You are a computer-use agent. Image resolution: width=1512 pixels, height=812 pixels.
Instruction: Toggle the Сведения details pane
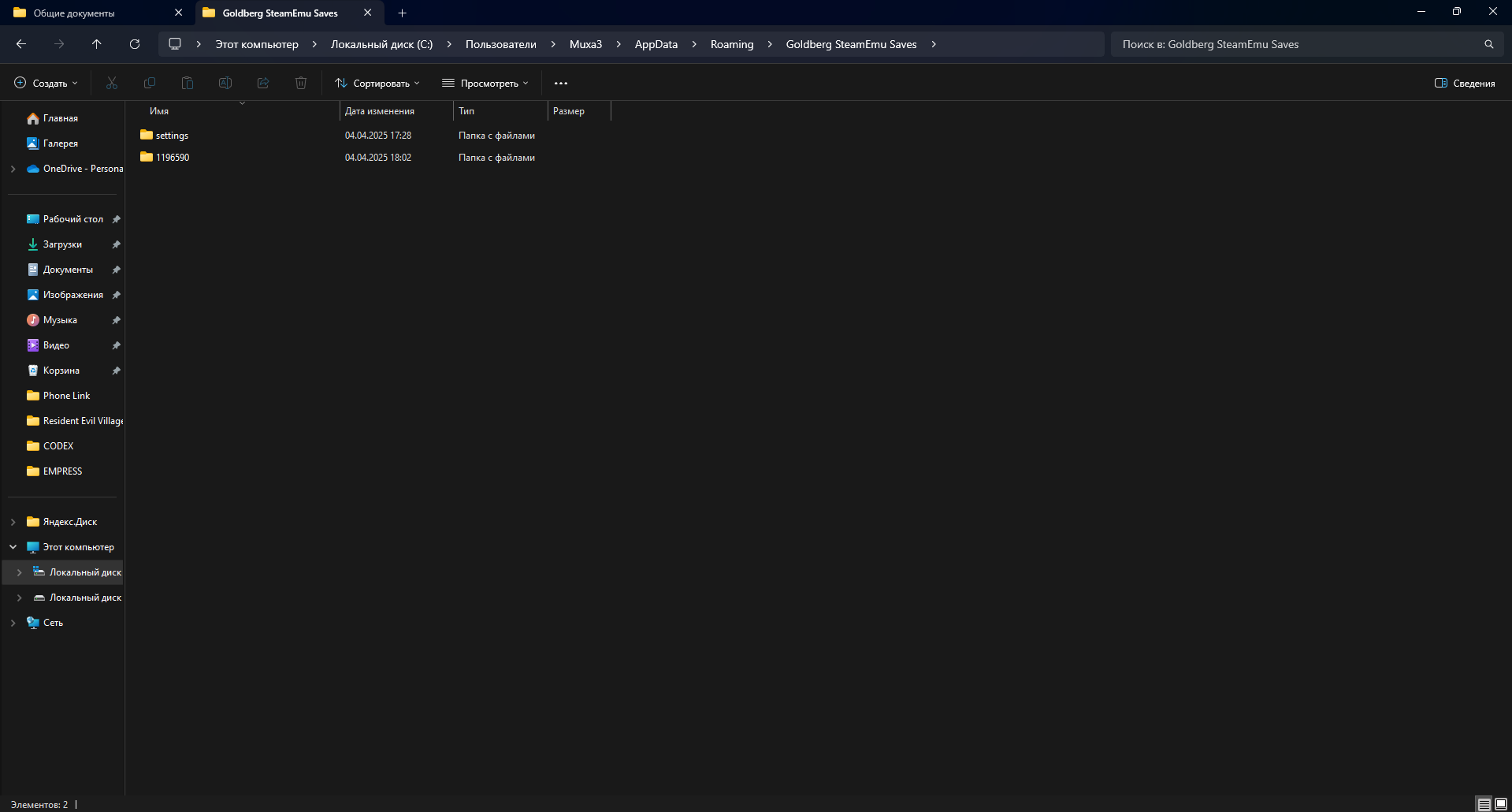coord(1465,83)
